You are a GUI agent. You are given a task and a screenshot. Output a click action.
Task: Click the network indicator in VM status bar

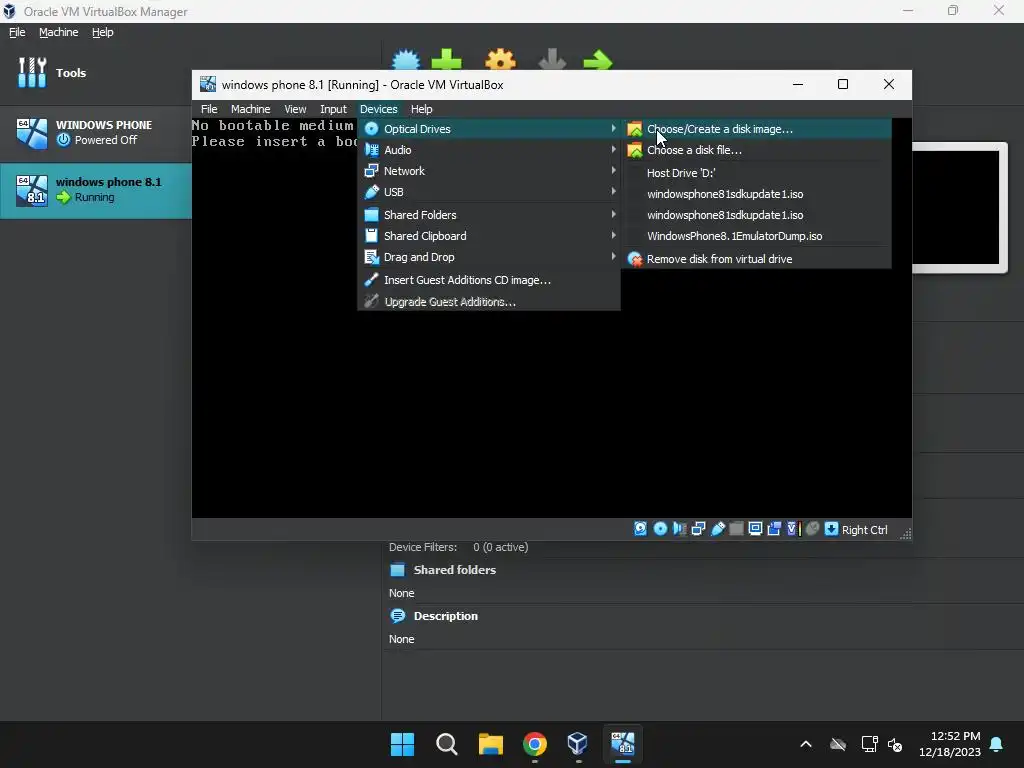click(x=698, y=529)
